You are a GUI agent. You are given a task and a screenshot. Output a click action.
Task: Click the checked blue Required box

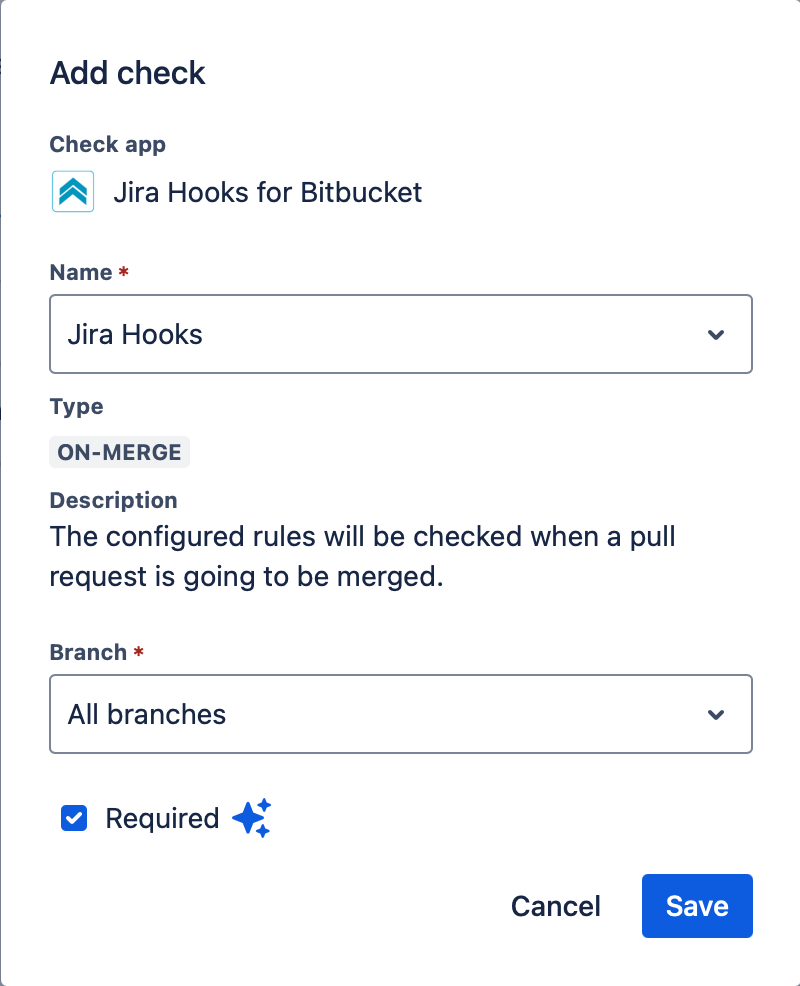73,818
